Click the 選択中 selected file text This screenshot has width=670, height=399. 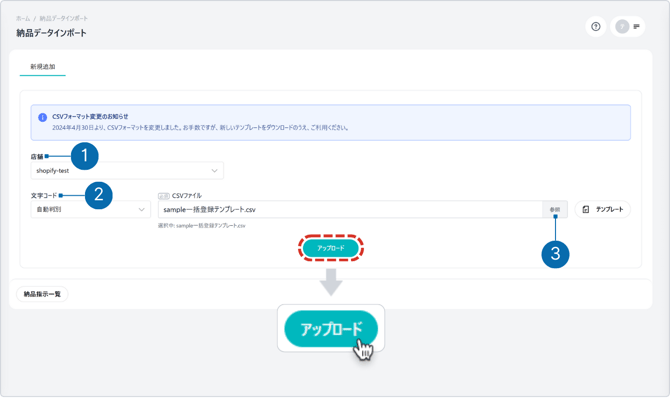[x=202, y=226]
